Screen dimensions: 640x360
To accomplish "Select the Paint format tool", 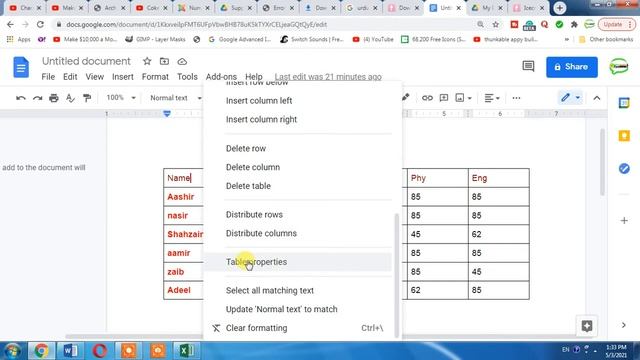I will point(87,98).
